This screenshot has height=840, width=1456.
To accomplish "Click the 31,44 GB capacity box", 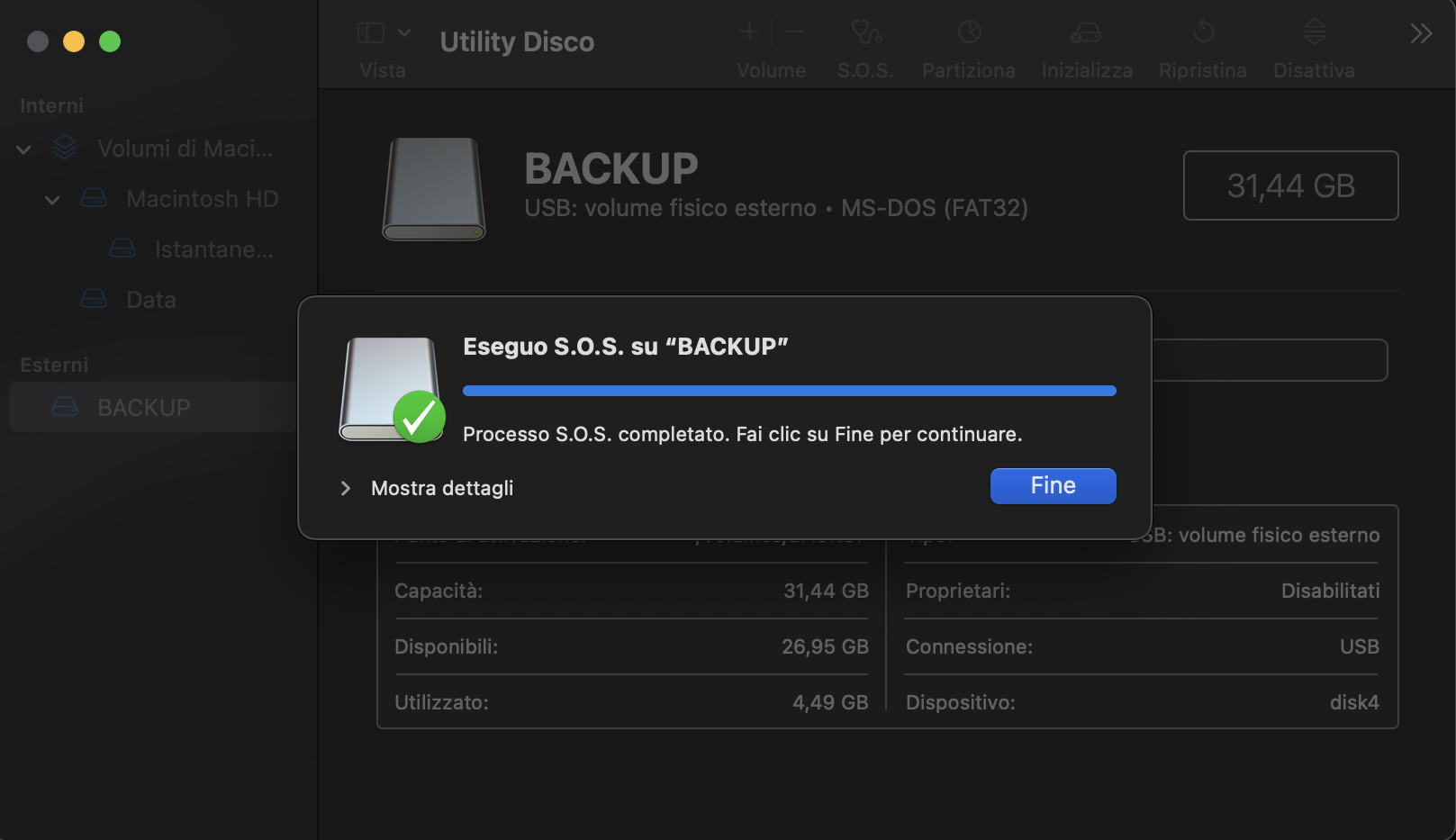I will coord(1290,185).
